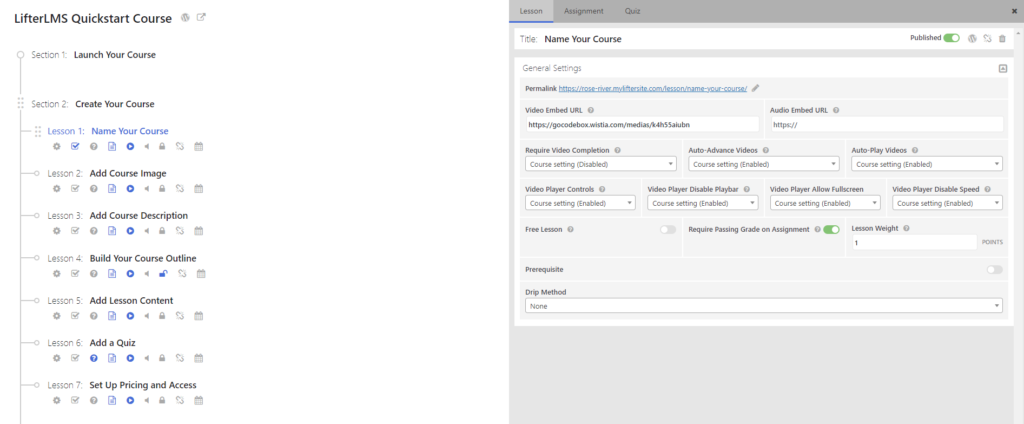
Task: Click the Video Embed URL field
Action: [x=642, y=124]
